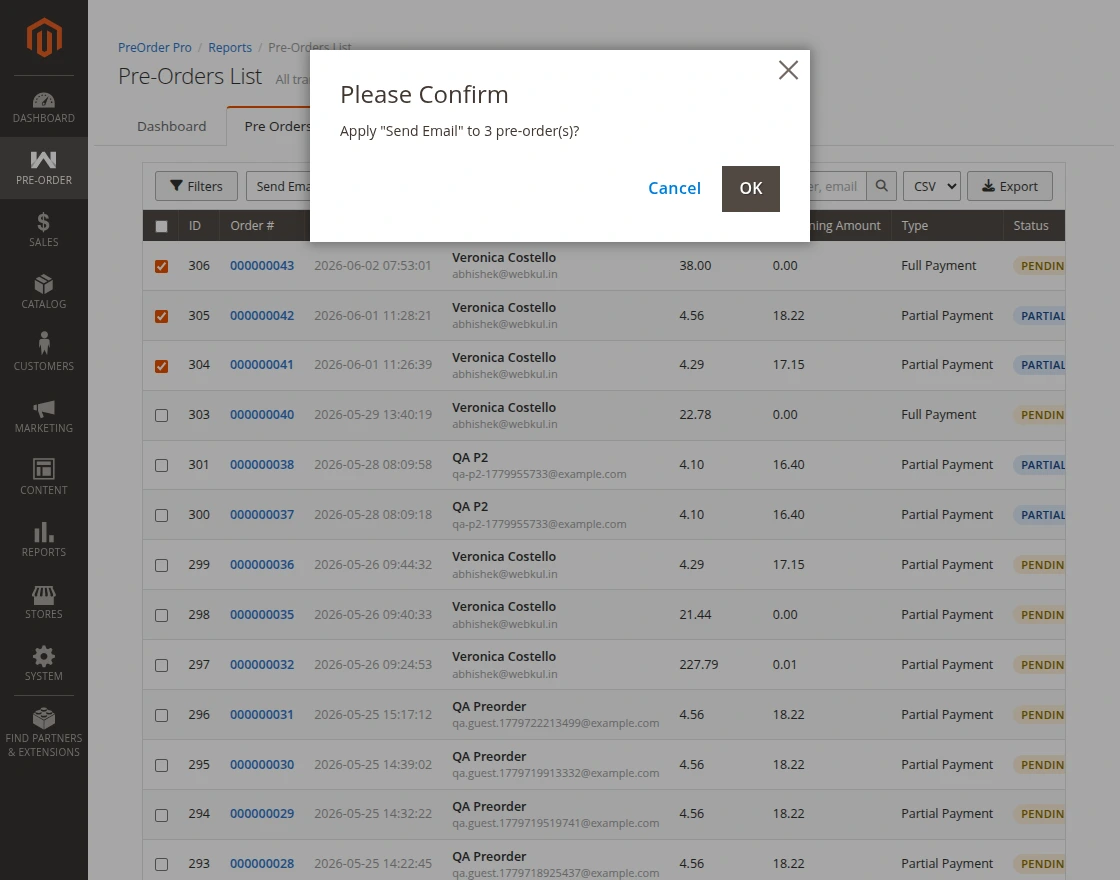1120x880 pixels.
Task: Open order 000000029 link
Action: [x=262, y=814]
